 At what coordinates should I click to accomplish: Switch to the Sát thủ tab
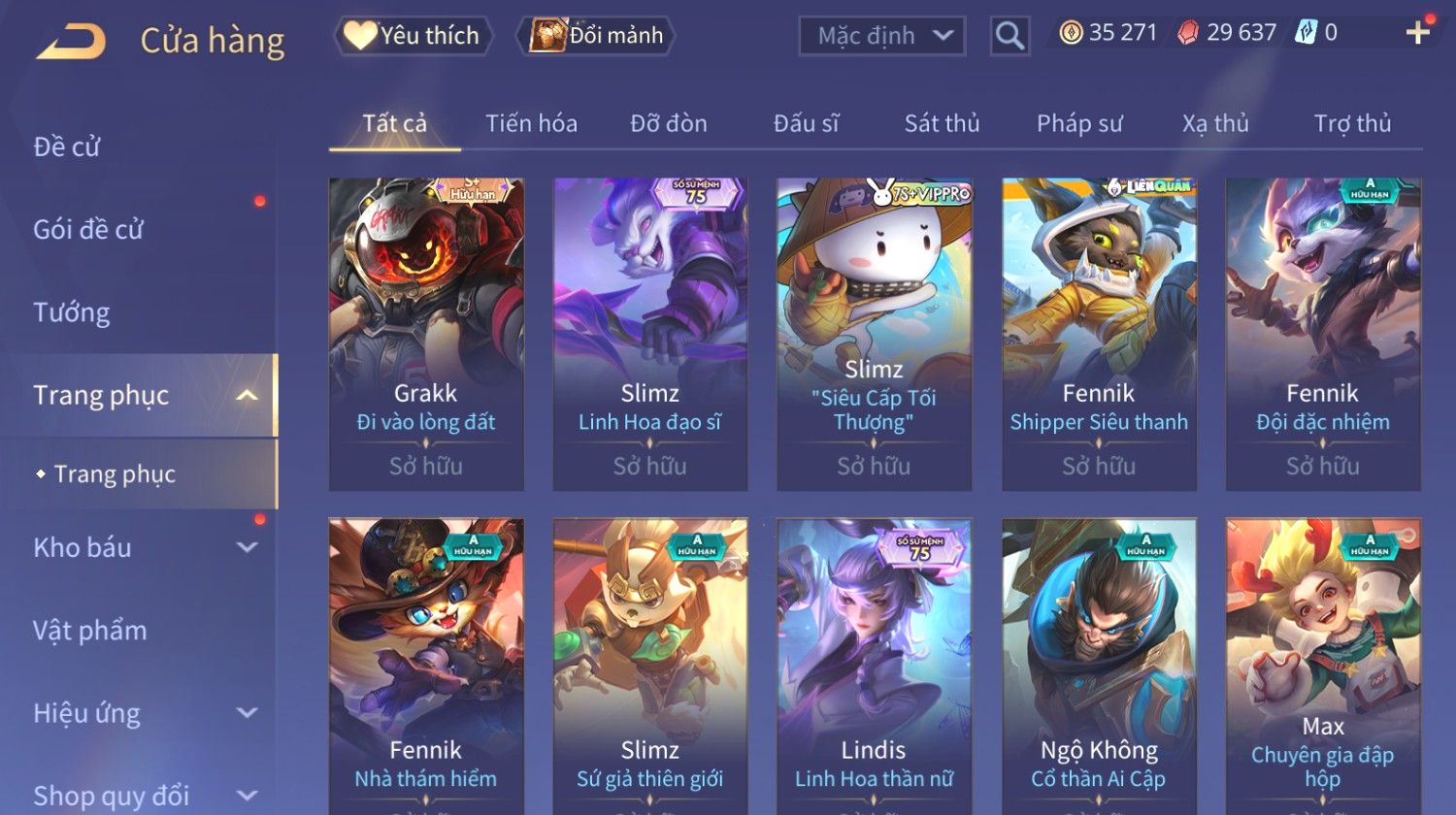[942, 123]
